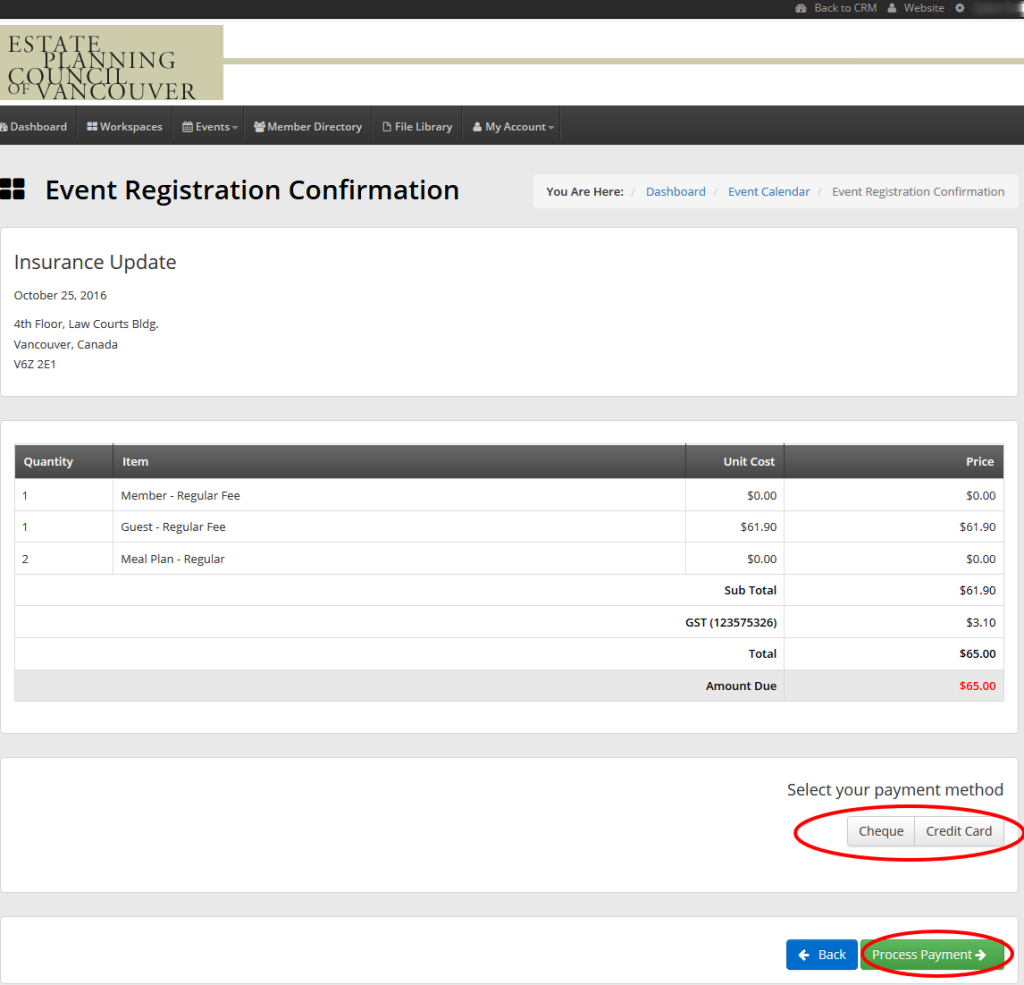
Task: Click the My Account person icon
Action: [479, 126]
